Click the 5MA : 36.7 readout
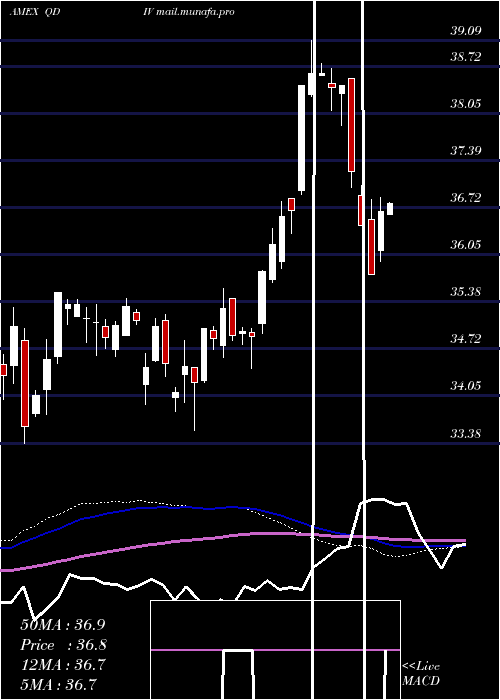The image size is (500, 700). 58,684
